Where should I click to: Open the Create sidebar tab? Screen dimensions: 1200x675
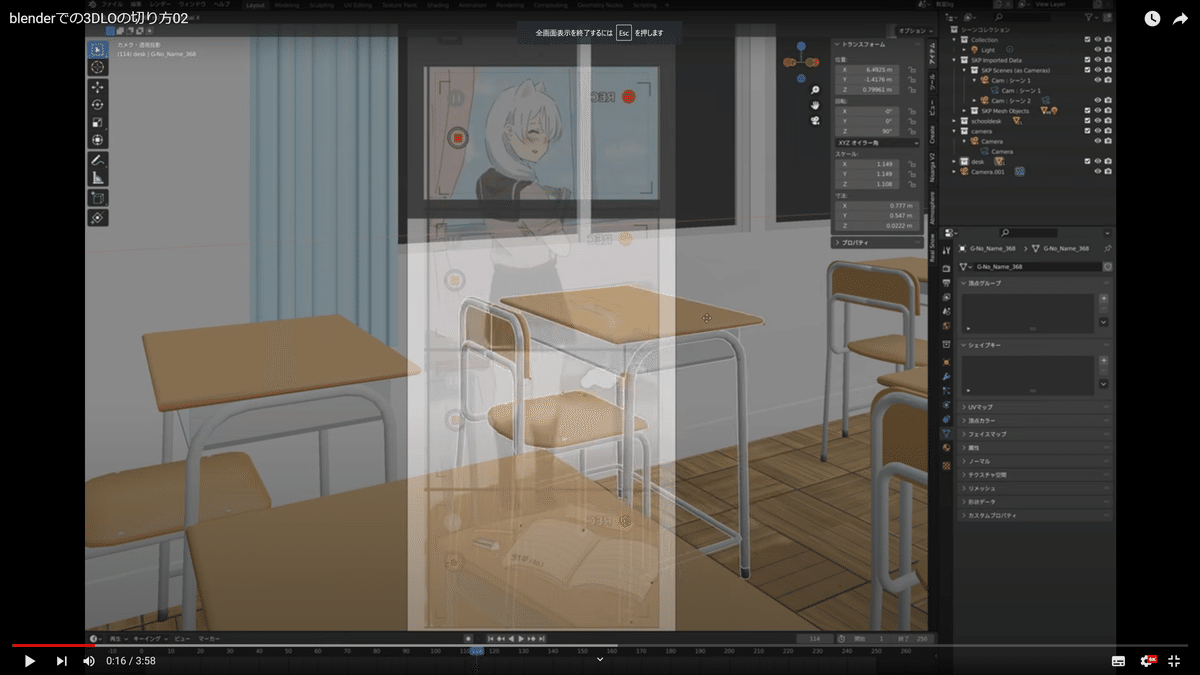pyautogui.click(x=932, y=133)
